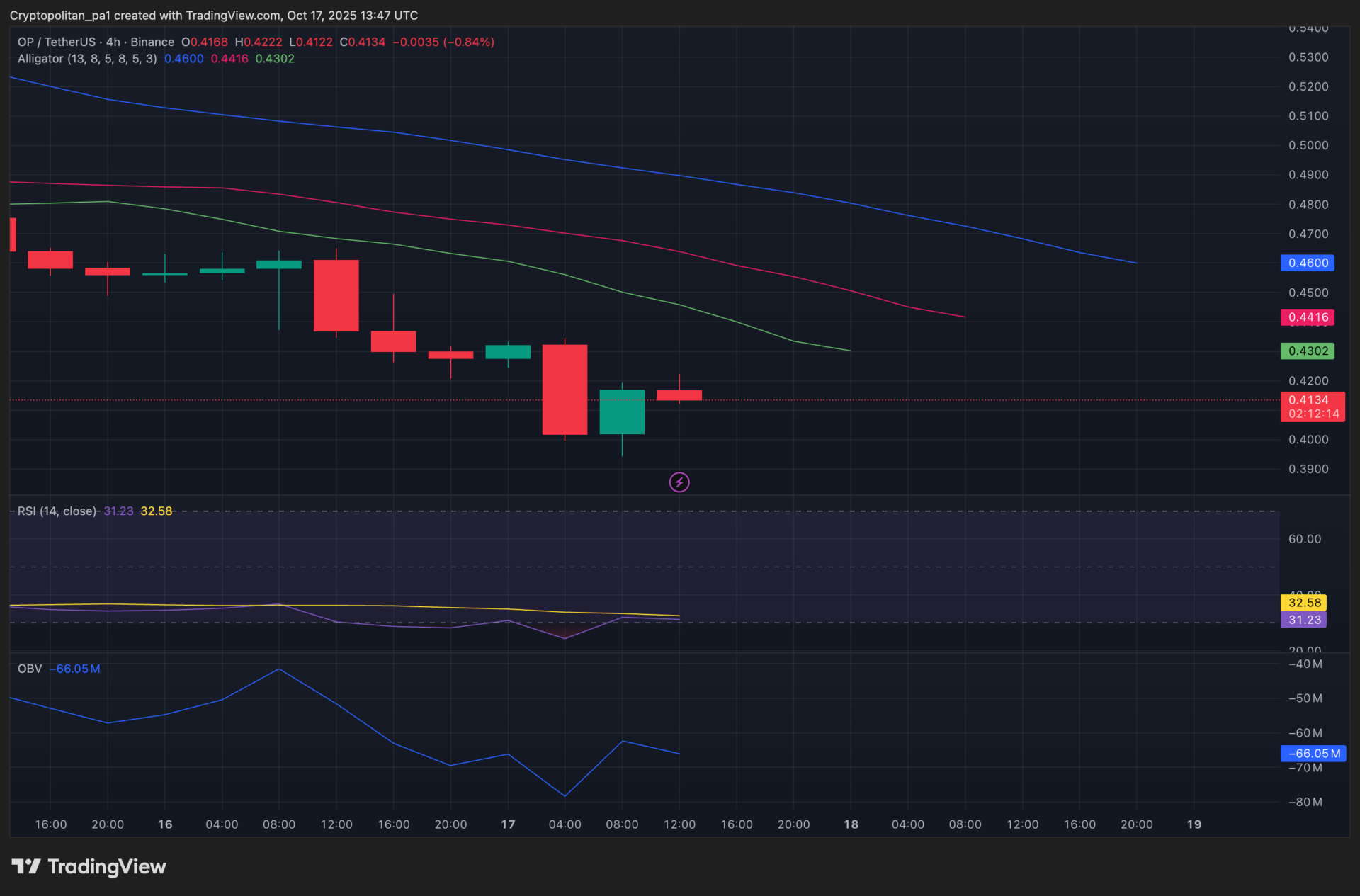
Task: Click the red 0.4416 price axis tag
Action: [x=1308, y=317]
